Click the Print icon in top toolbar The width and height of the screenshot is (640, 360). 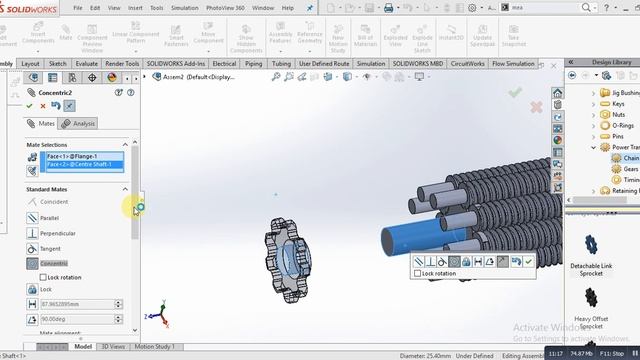389,8
